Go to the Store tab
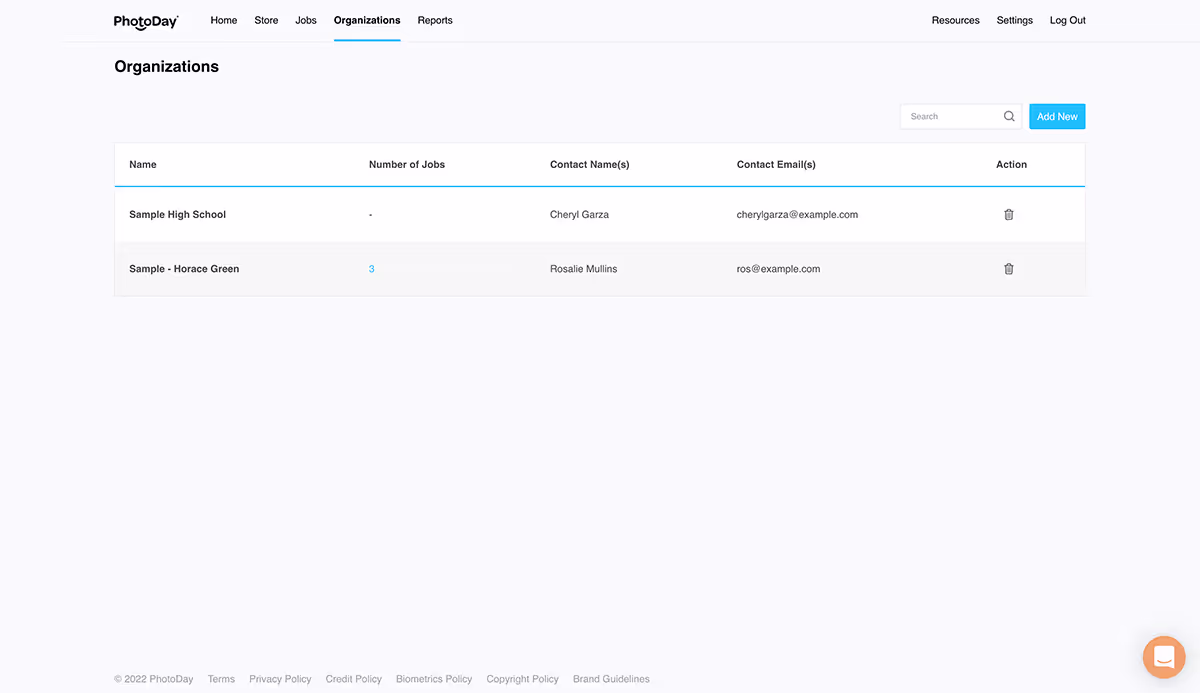 point(266,20)
